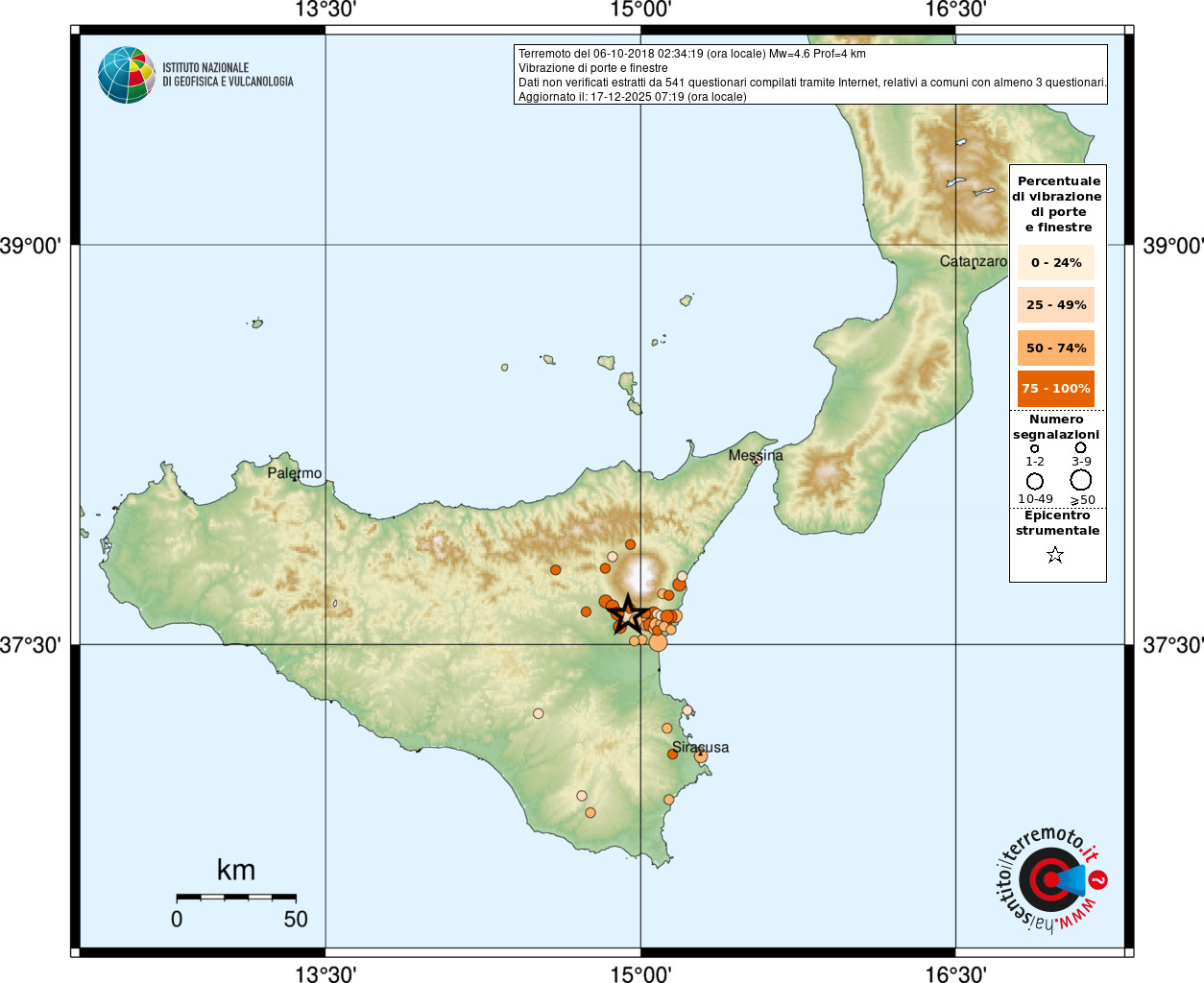Screen dimensions: 1204x983
Task: Click the '50' scale bar number
Action: coord(296,919)
